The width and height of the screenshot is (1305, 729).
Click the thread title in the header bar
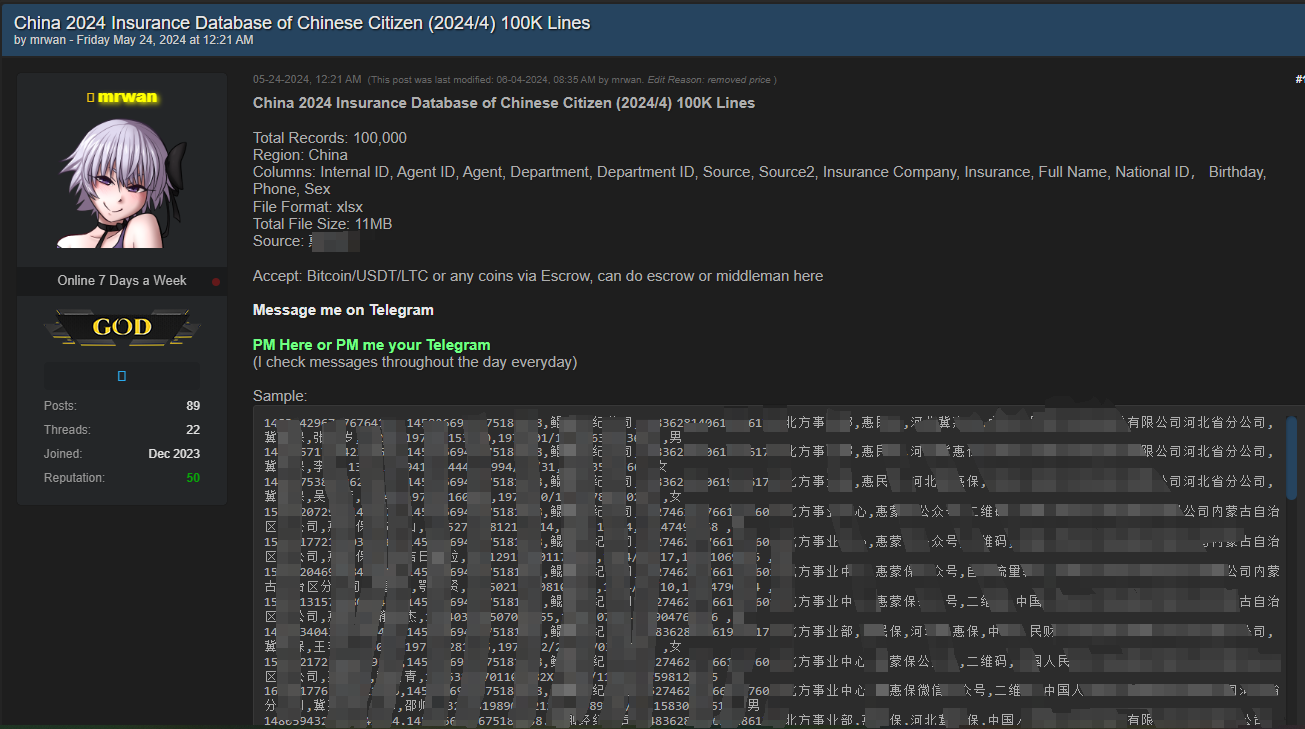click(302, 22)
